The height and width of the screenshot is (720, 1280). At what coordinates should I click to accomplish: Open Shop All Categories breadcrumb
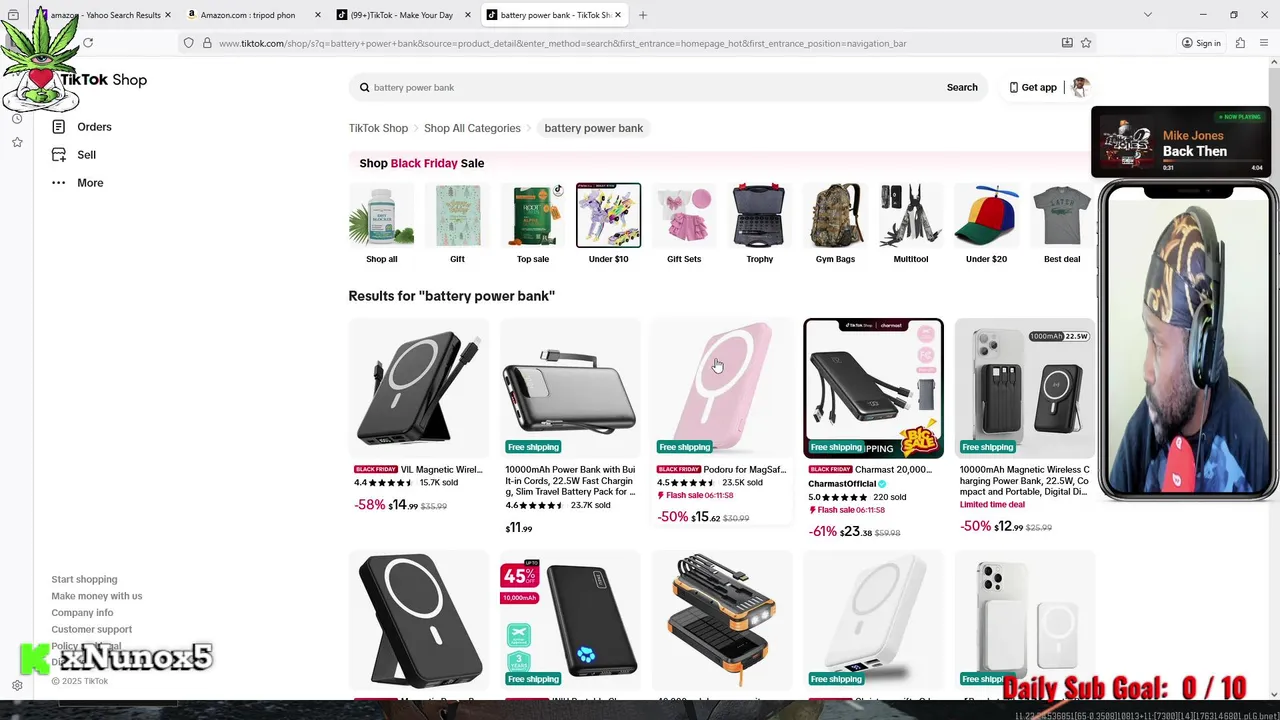(x=472, y=128)
